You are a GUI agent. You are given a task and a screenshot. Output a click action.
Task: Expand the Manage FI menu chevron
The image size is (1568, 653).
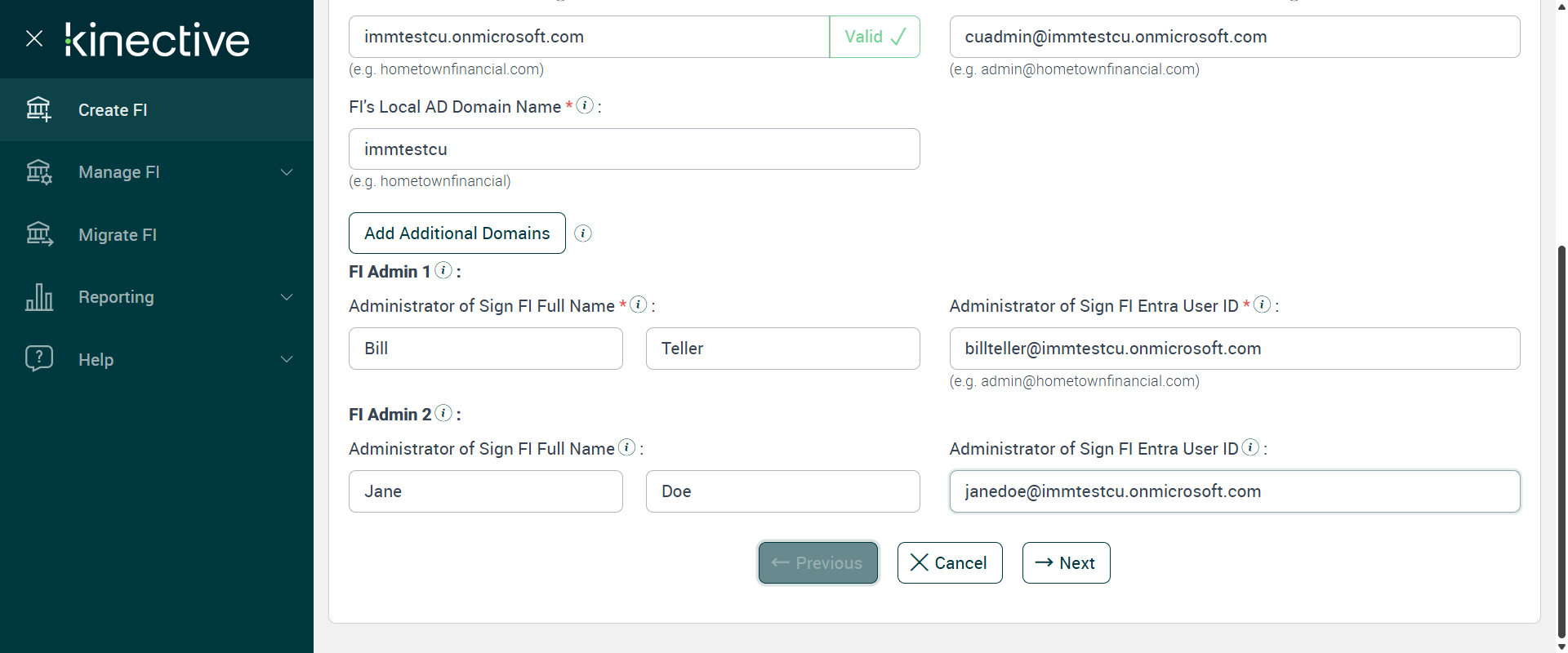pos(287,172)
